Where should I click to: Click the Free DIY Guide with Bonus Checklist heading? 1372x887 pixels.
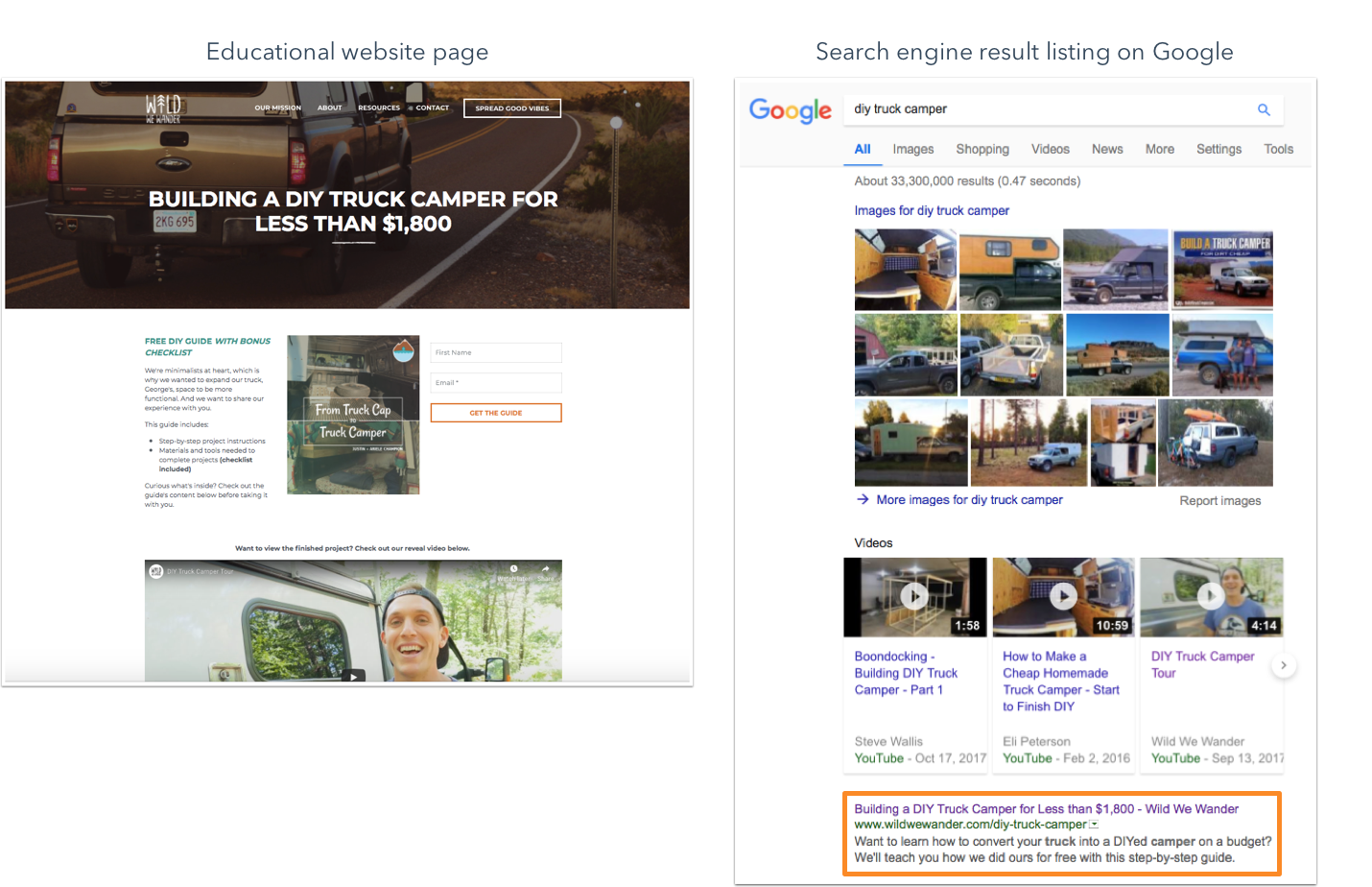pos(207,347)
